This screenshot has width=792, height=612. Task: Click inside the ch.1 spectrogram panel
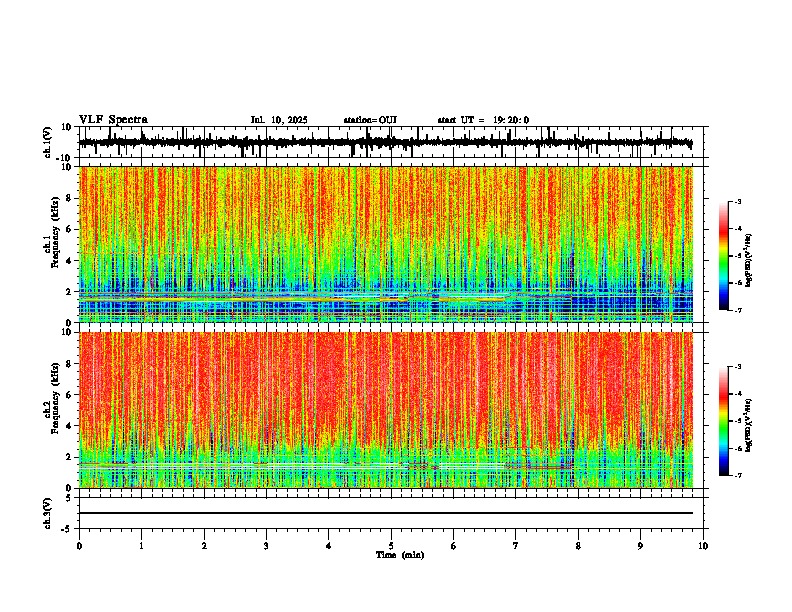point(386,244)
